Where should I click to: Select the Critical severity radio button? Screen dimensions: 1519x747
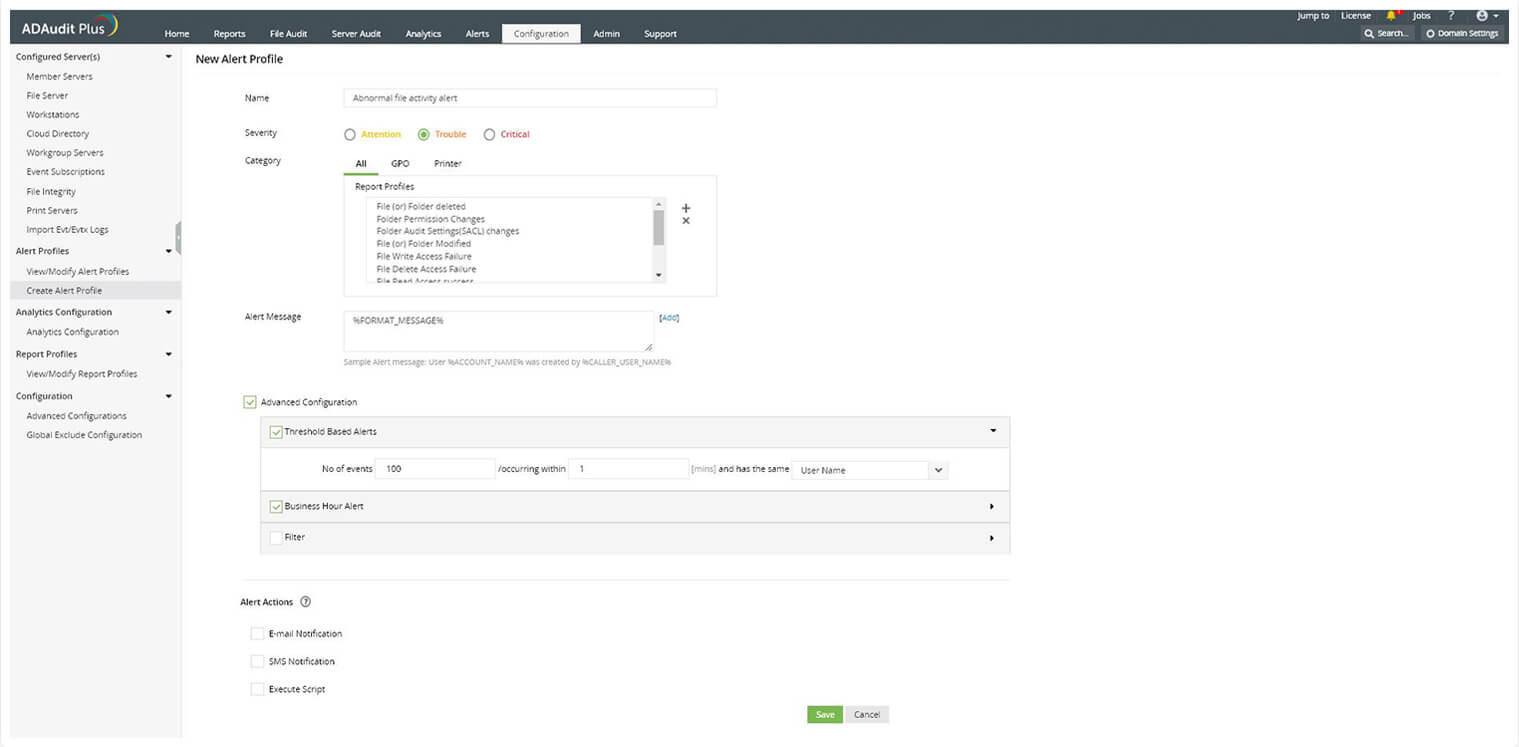pyautogui.click(x=490, y=134)
